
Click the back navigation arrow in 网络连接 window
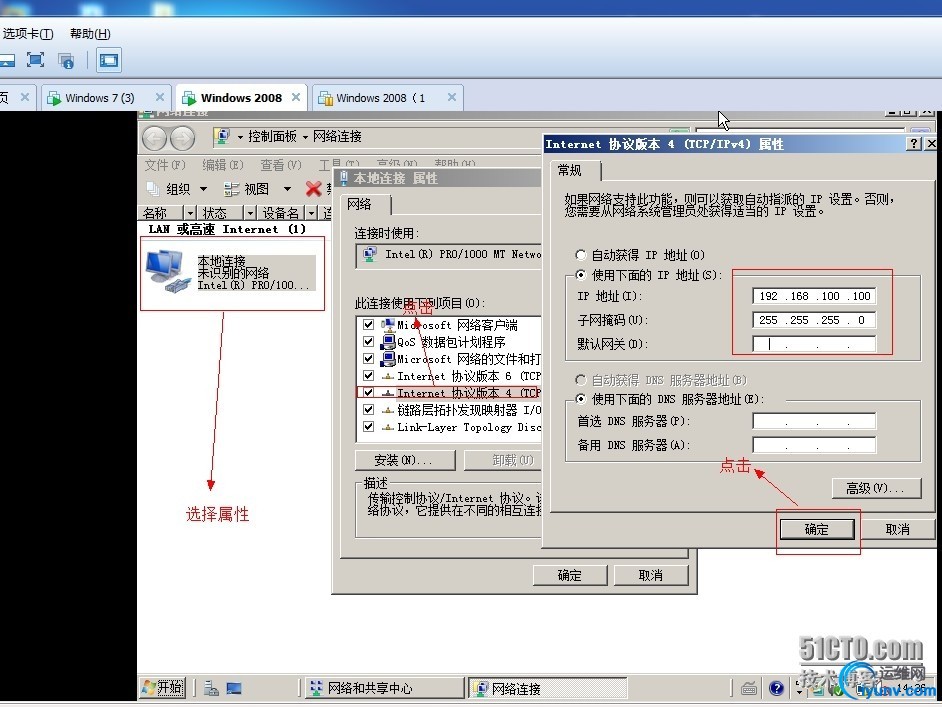pyautogui.click(x=154, y=139)
